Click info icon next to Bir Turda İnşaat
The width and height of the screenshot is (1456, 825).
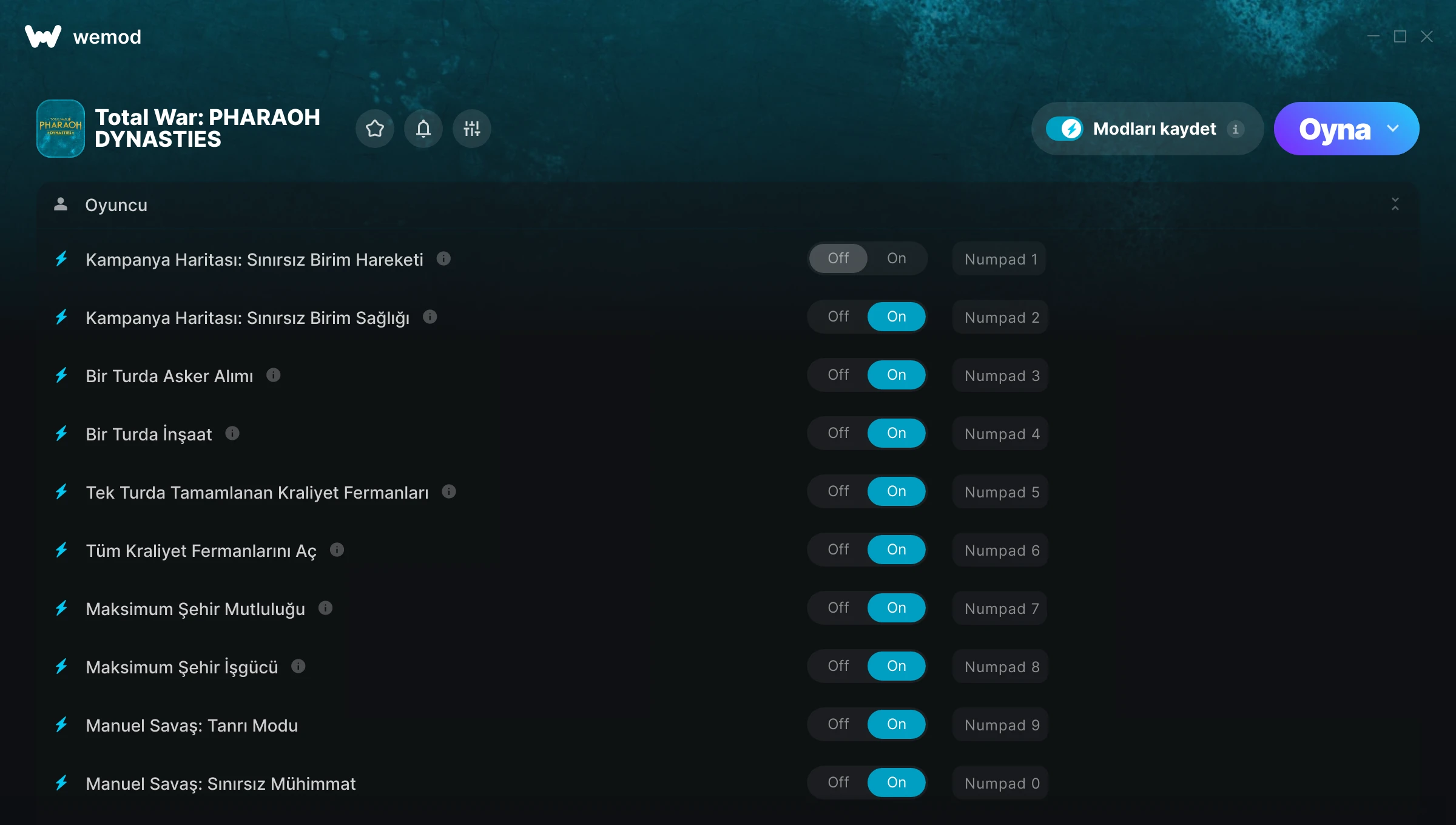[x=232, y=433]
